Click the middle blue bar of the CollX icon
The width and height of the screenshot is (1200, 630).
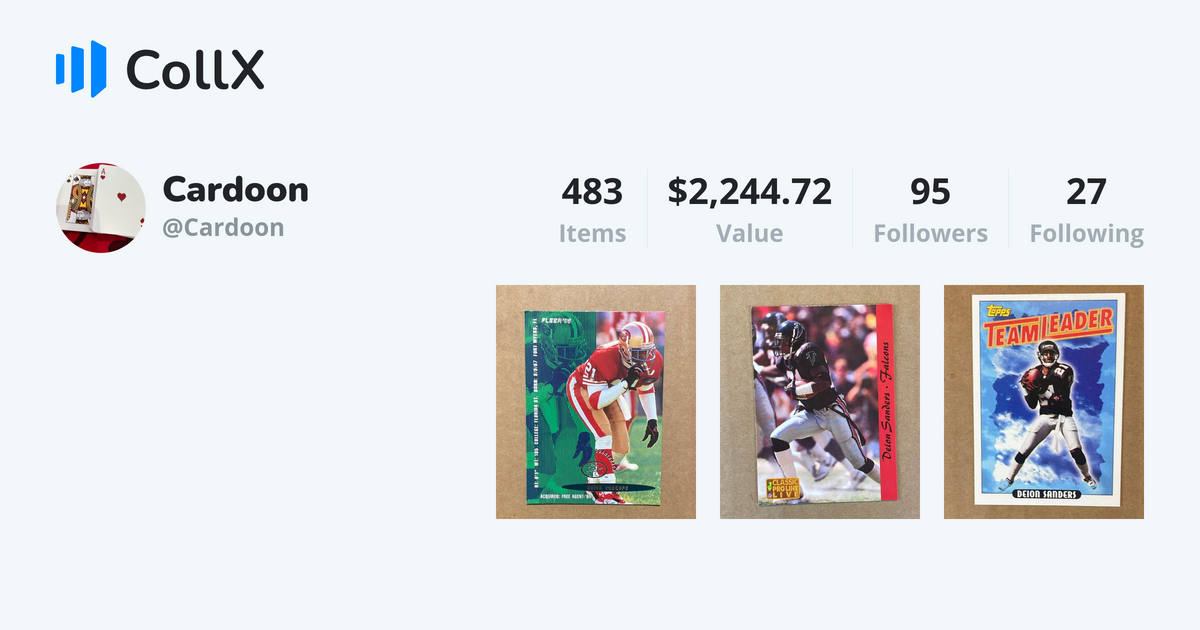[x=78, y=68]
